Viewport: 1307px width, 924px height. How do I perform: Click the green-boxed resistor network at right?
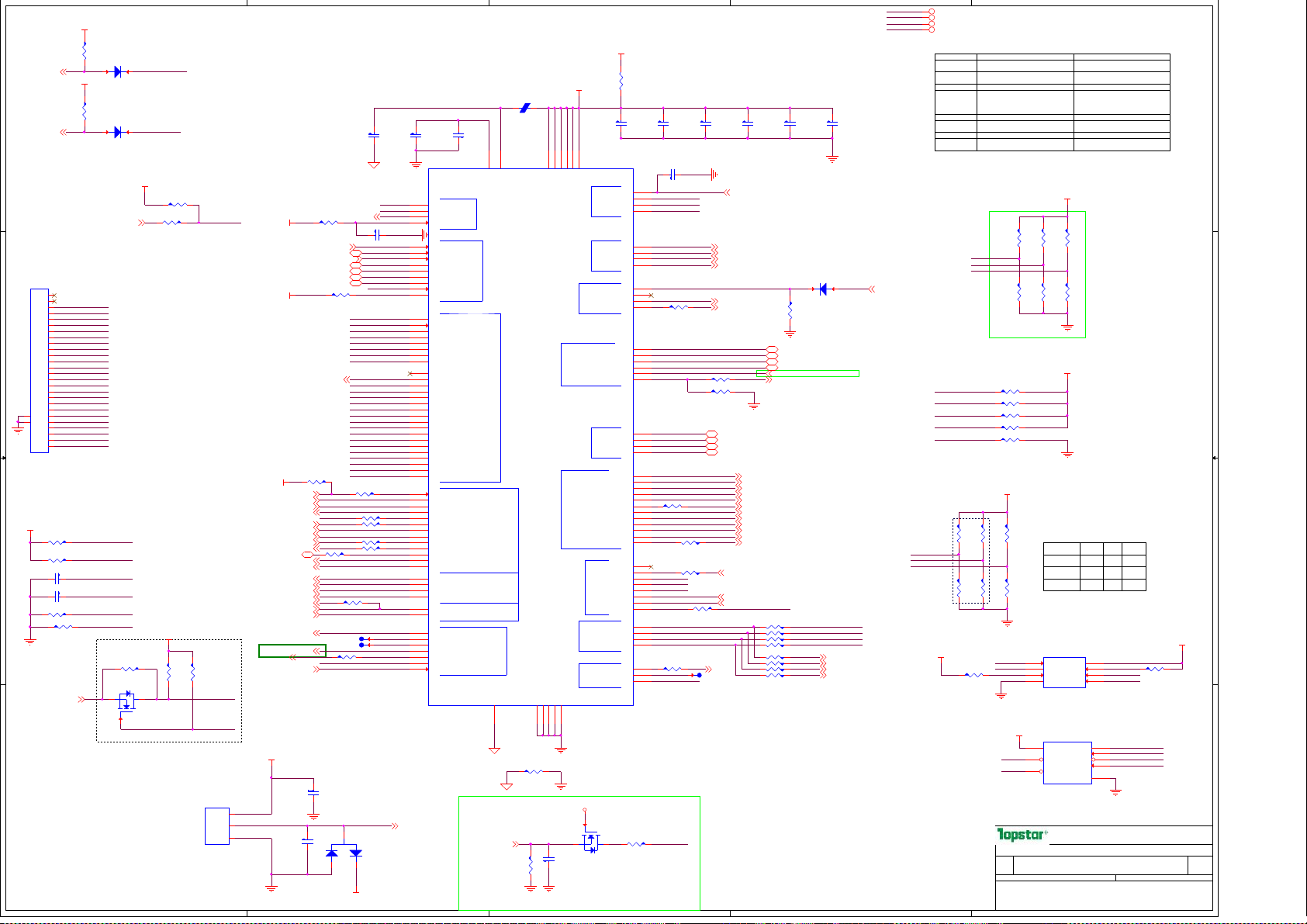tap(1037, 274)
